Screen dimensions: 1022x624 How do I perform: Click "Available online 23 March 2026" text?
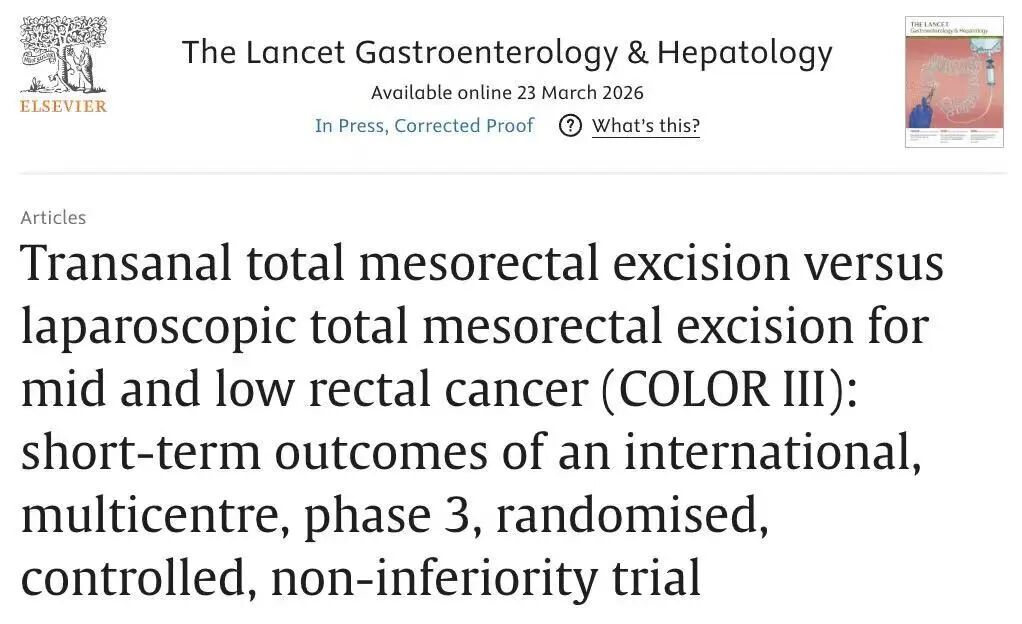507,93
